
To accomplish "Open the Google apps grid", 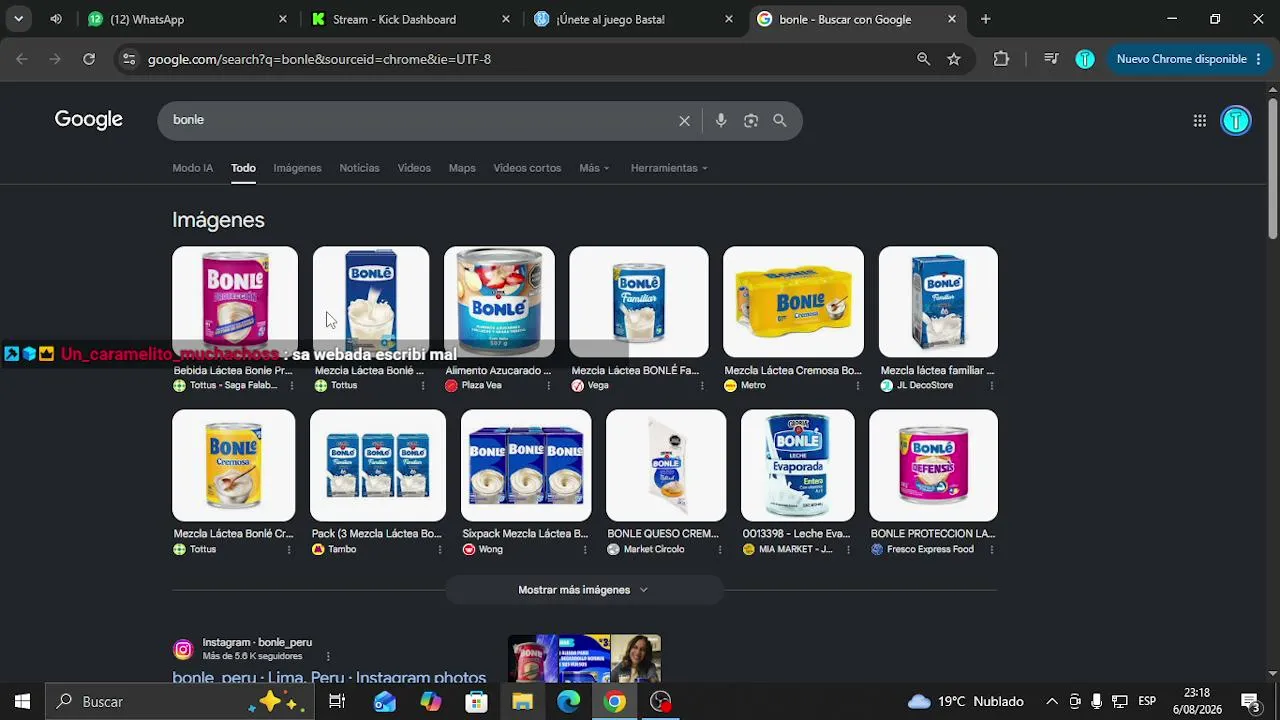I will 1200,121.
